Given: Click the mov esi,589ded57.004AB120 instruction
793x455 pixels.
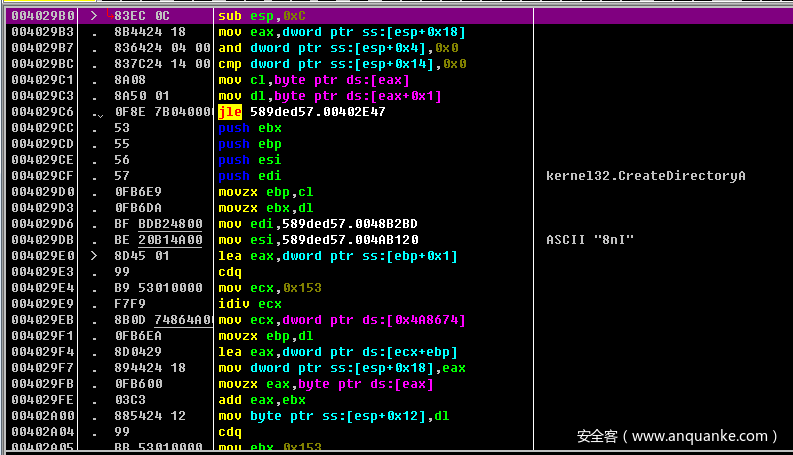Looking at the screenshot, I should (317, 240).
